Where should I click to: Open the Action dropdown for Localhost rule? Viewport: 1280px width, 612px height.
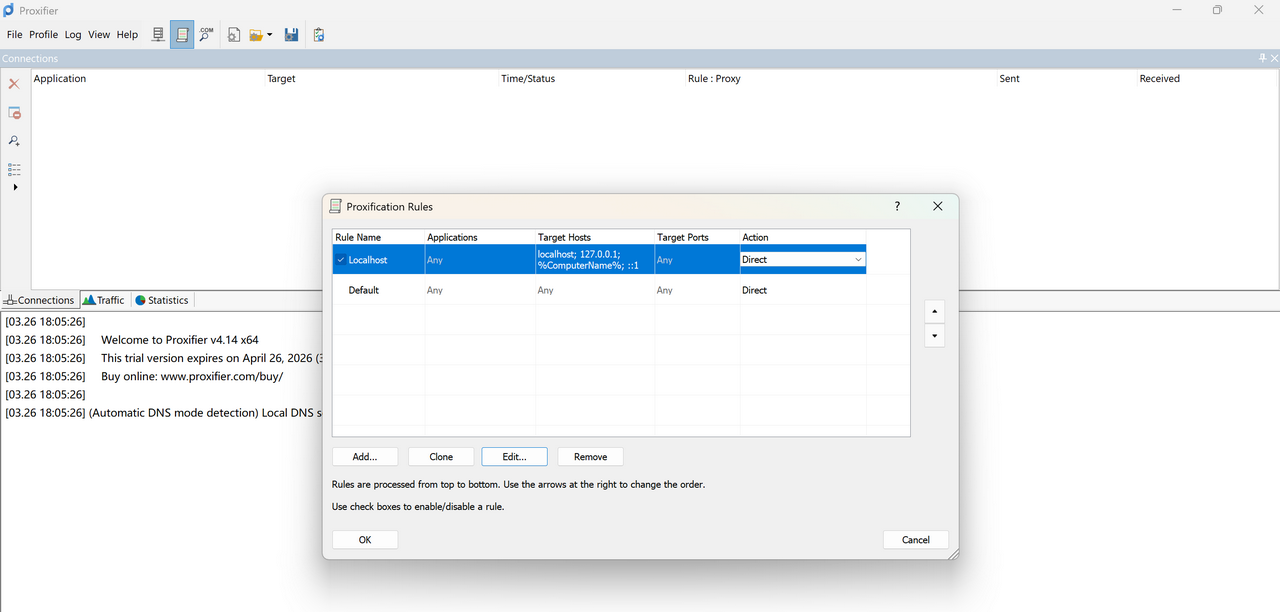pyautogui.click(x=857, y=260)
